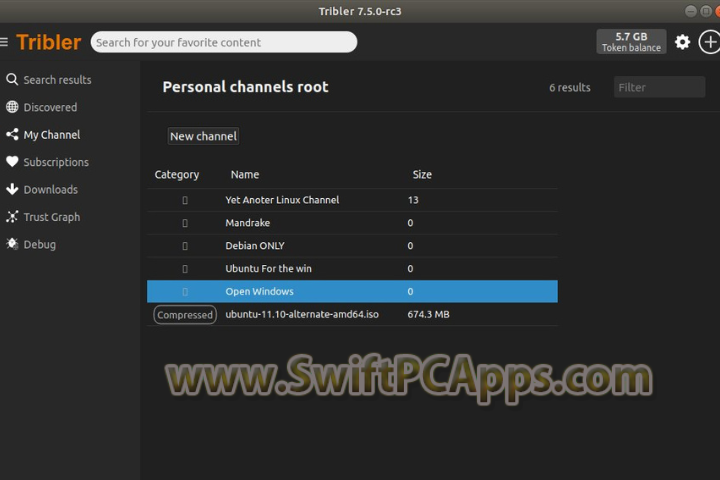Open the hamburger menu beside Tribler logo

click(4, 42)
